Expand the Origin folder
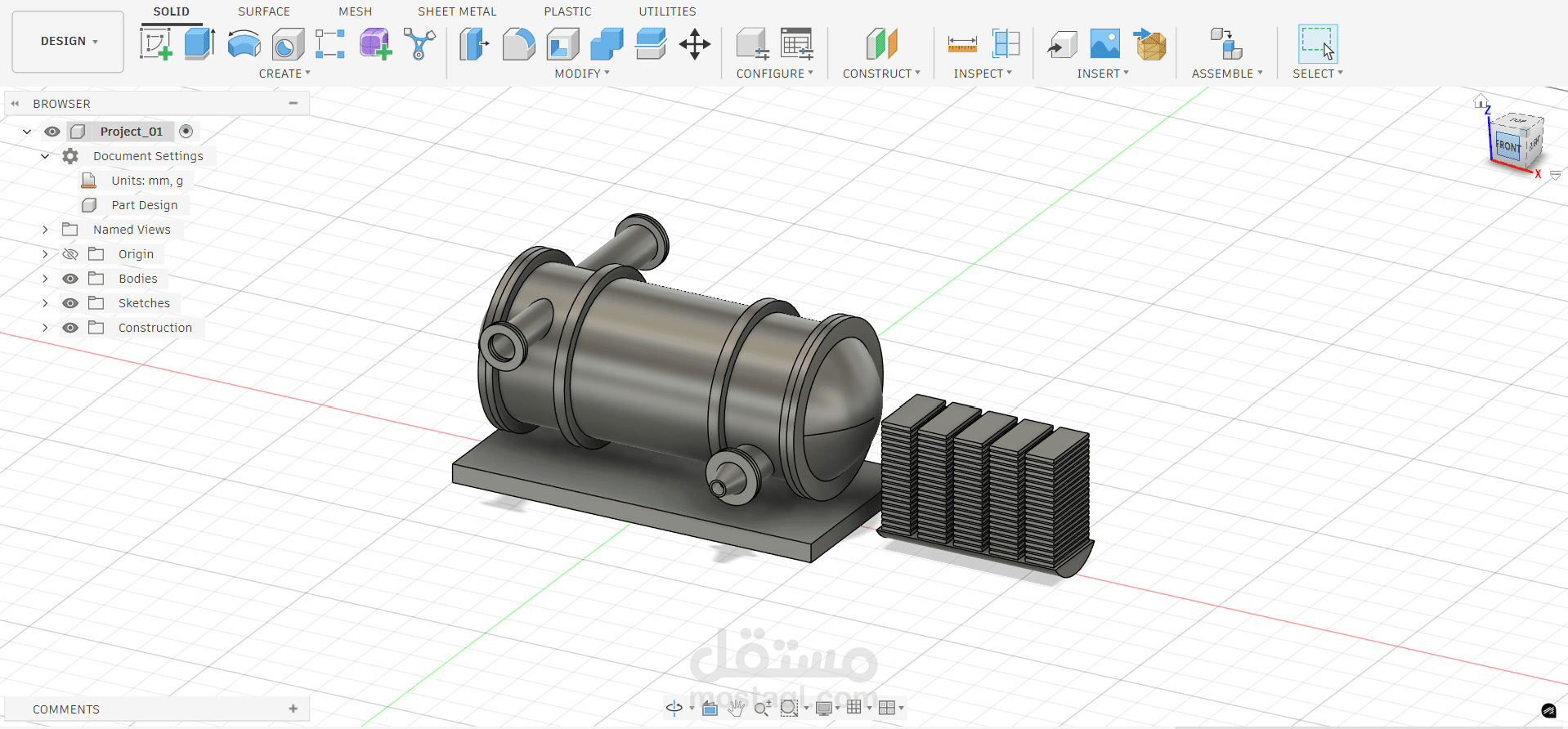Screen dimensions: 1568x729 point(45,254)
